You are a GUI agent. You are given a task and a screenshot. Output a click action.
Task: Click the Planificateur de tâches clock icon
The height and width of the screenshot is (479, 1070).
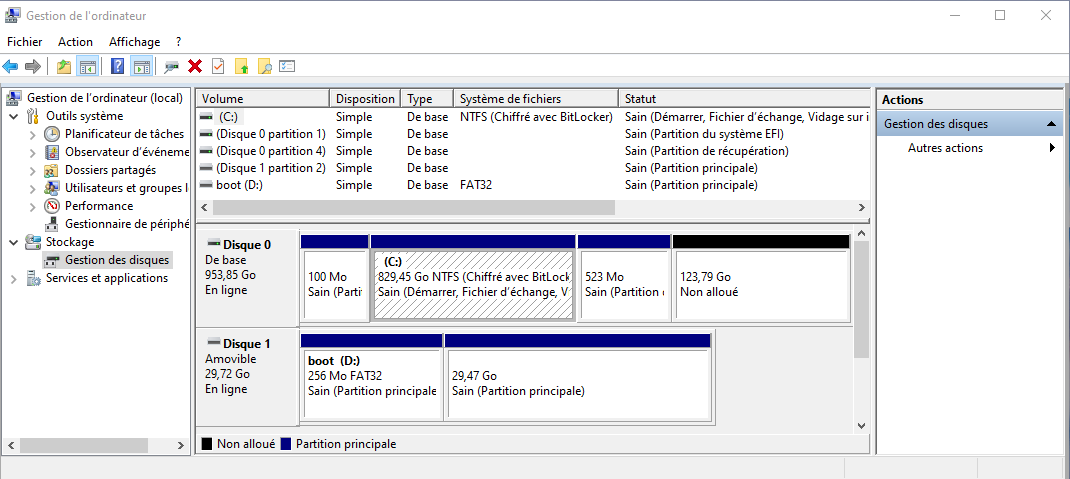[52, 134]
